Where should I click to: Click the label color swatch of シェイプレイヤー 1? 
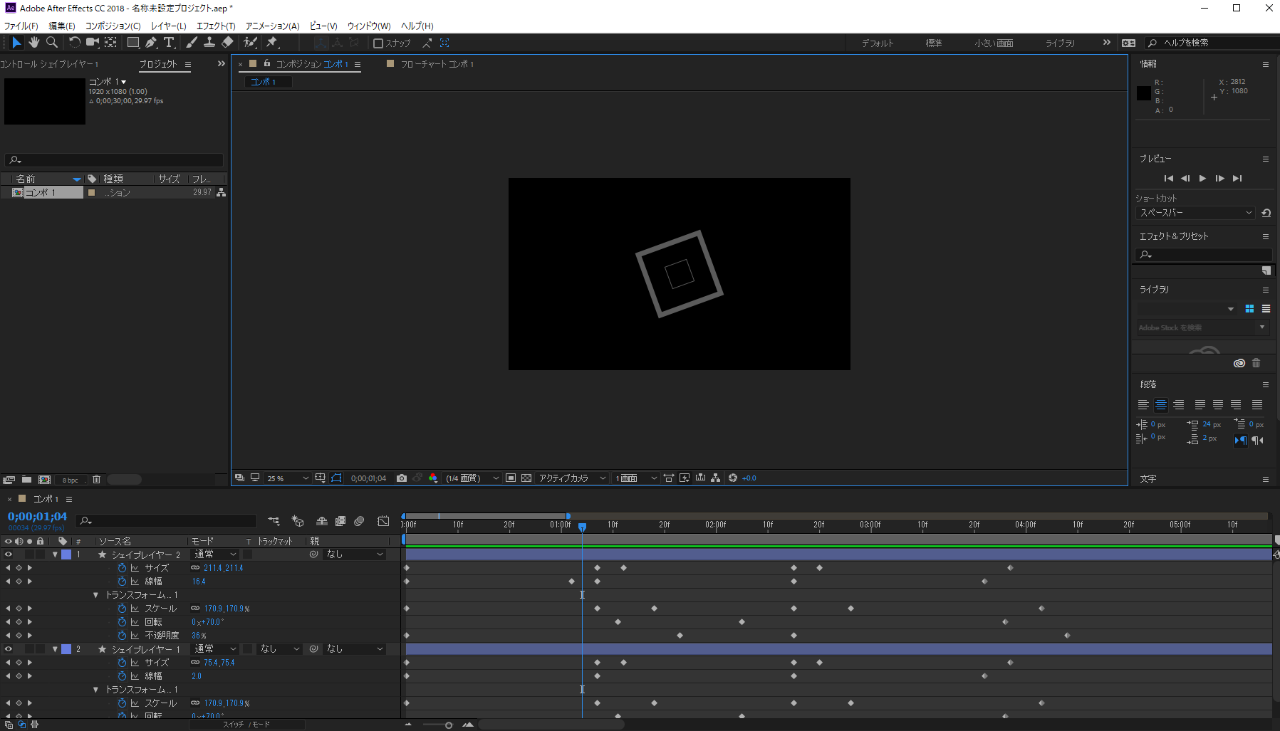coord(66,649)
